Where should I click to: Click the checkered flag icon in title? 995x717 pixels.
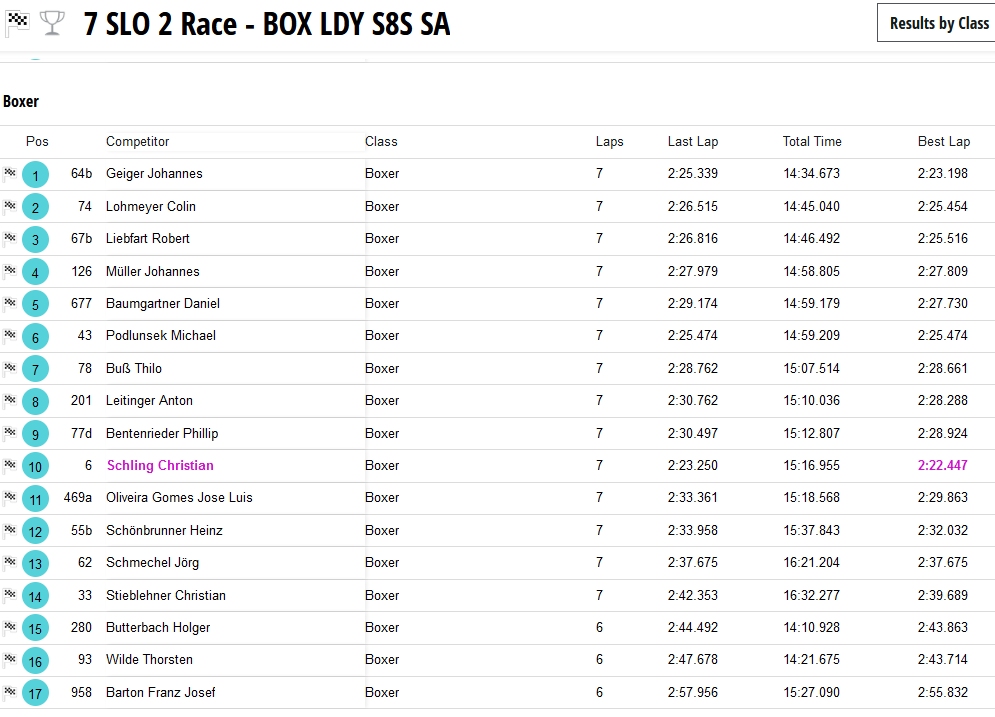coord(17,22)
